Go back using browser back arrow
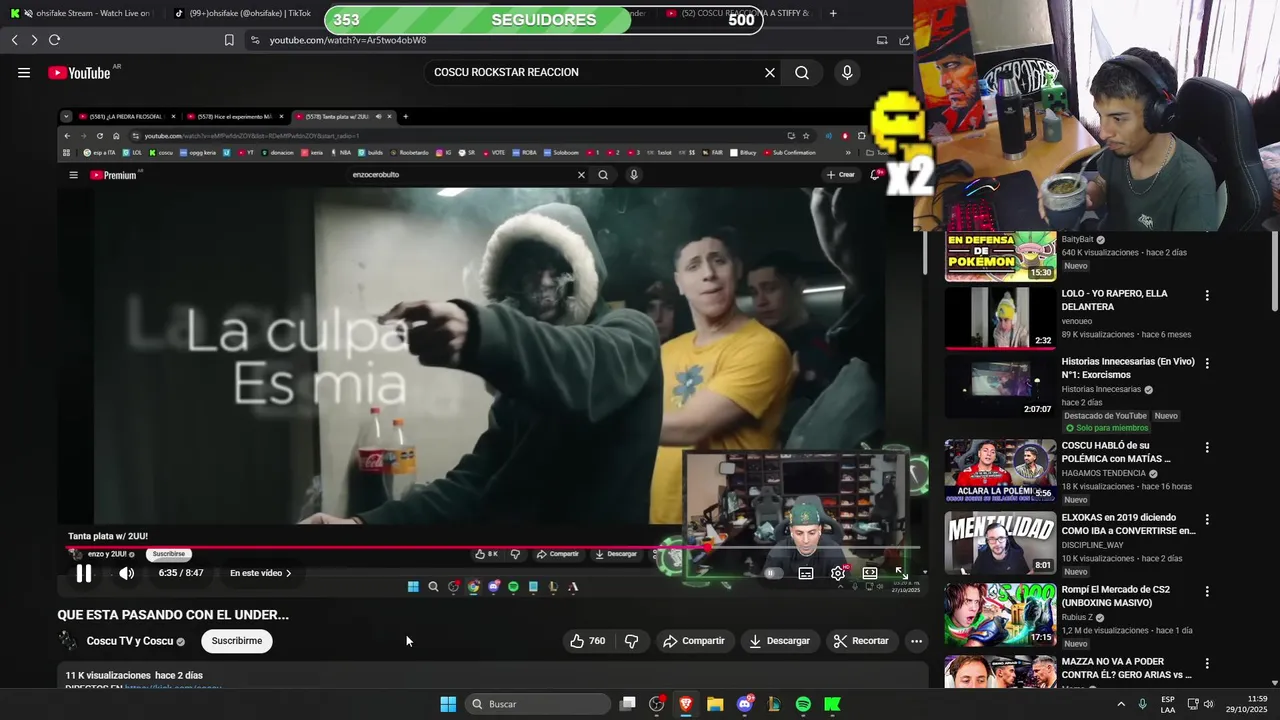Screen dimensions: 1280x720 [x=14, y=40]
